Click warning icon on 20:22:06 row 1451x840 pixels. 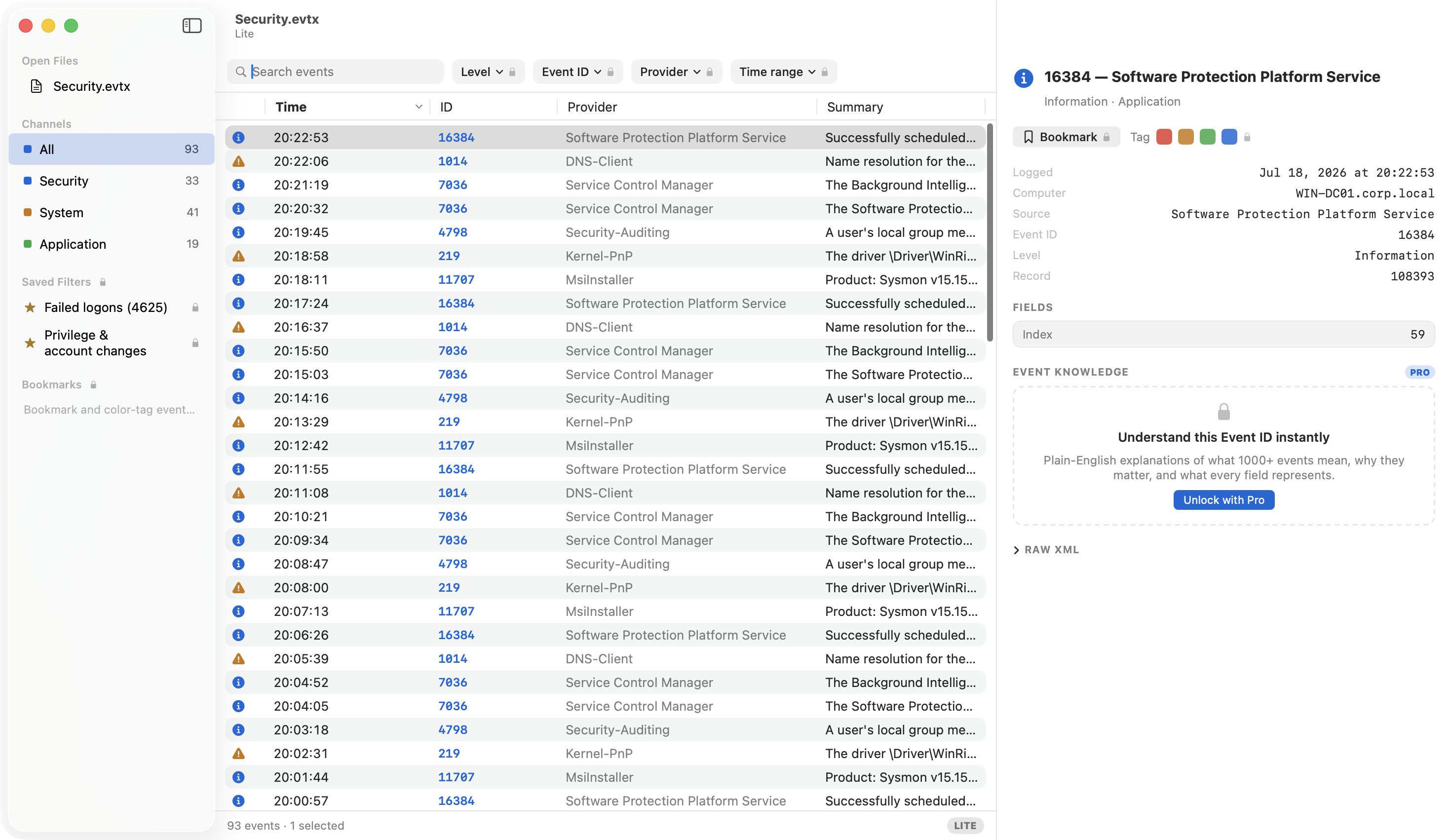tap(238, 162)
